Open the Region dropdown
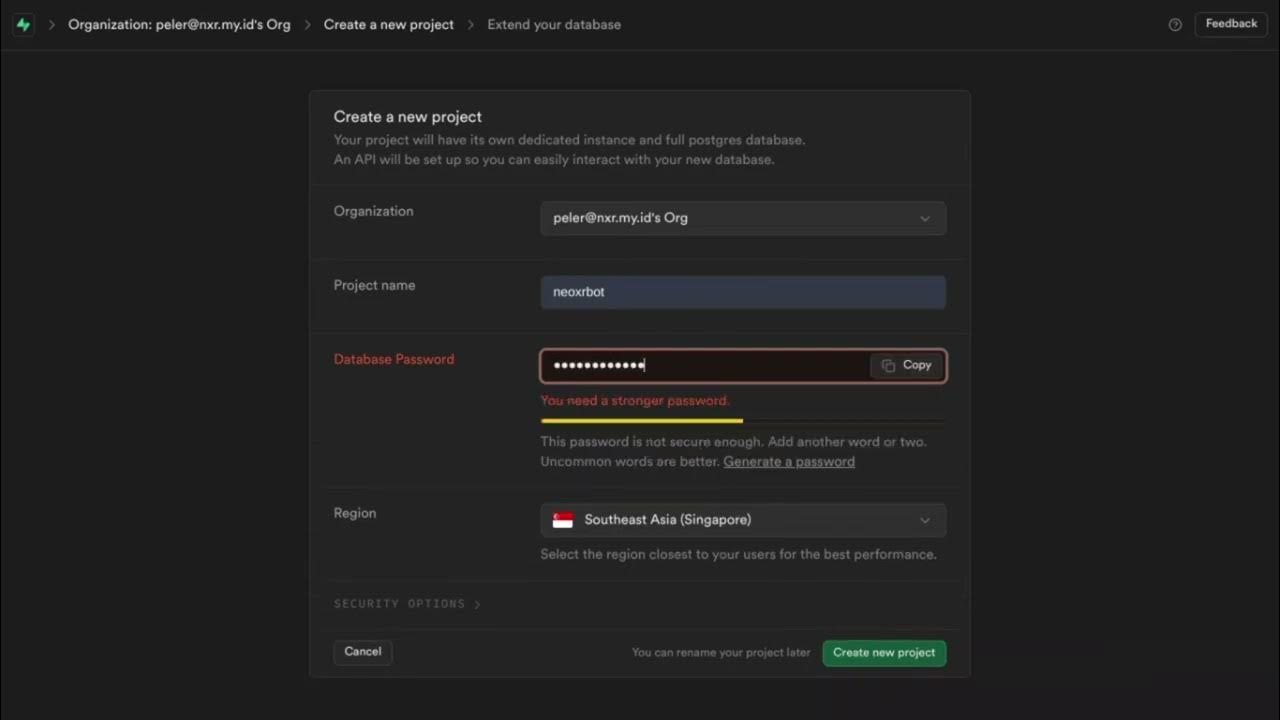This screenshot has height=720, width=1280. (x=742, y=520)
